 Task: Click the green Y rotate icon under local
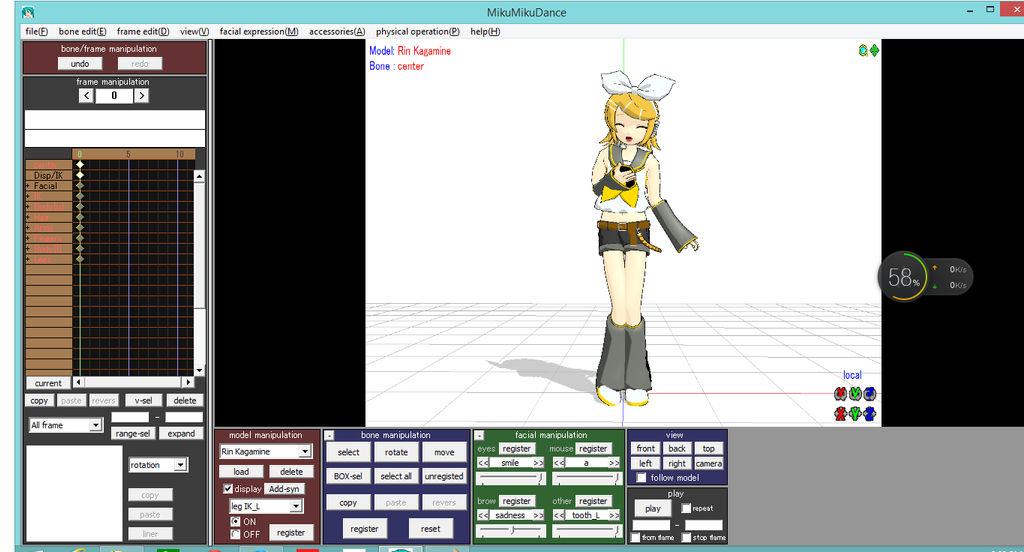click(855, 393)
